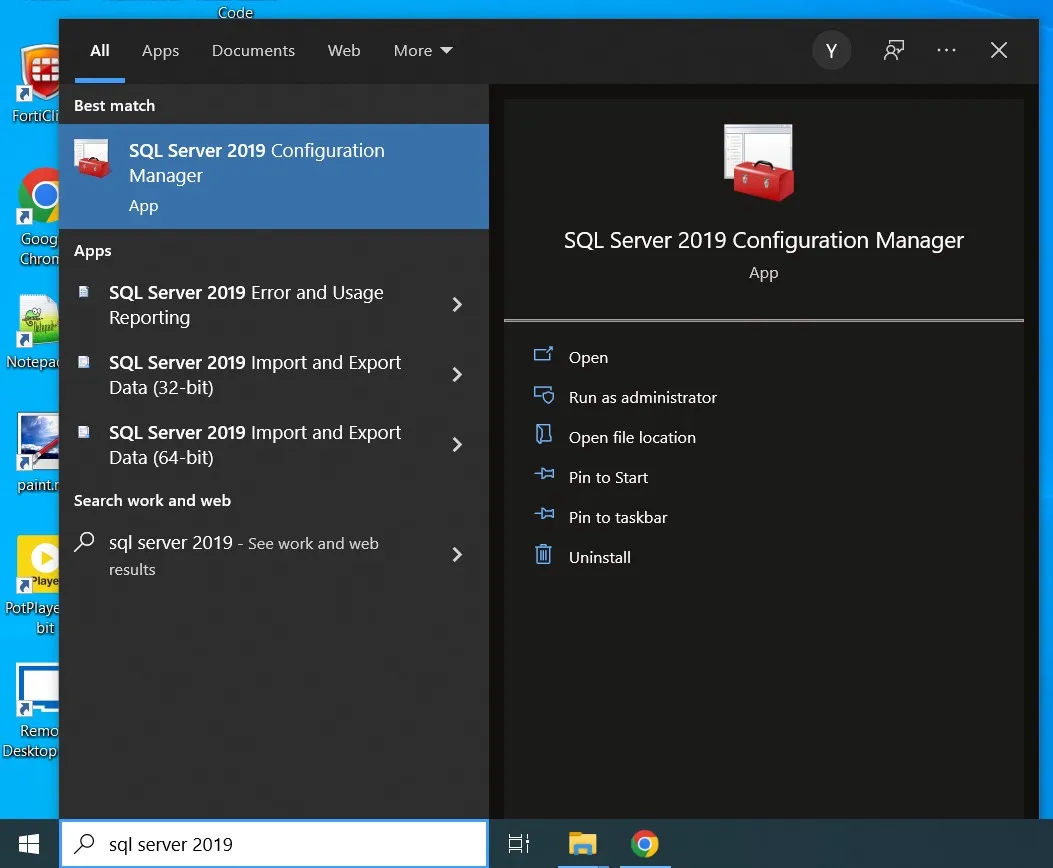Click 'Import and Export Data (32-bit)' result text

click(x=255, y=375)
